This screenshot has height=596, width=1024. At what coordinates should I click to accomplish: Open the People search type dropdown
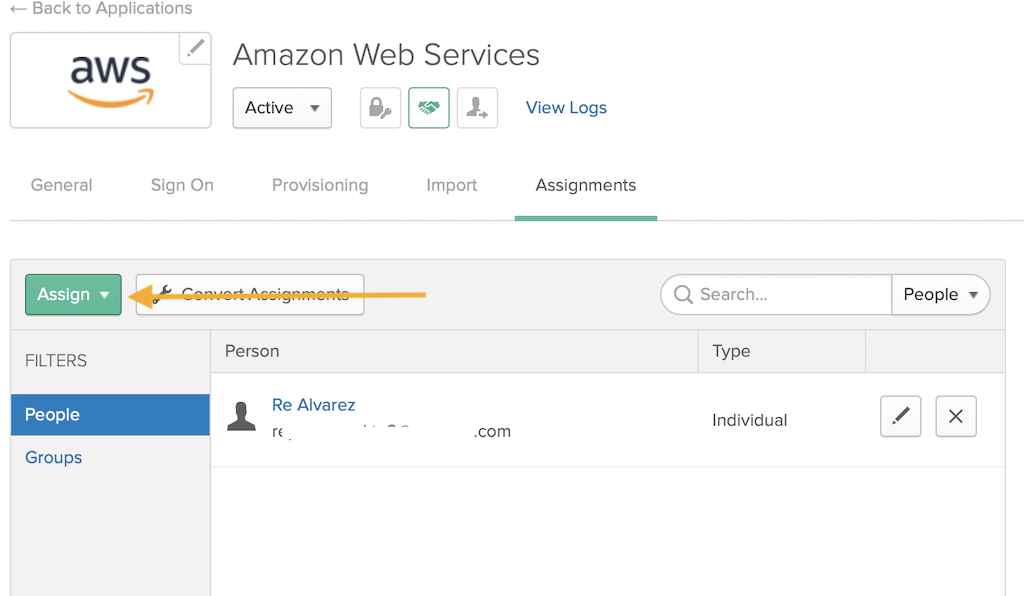click(940, 294)
